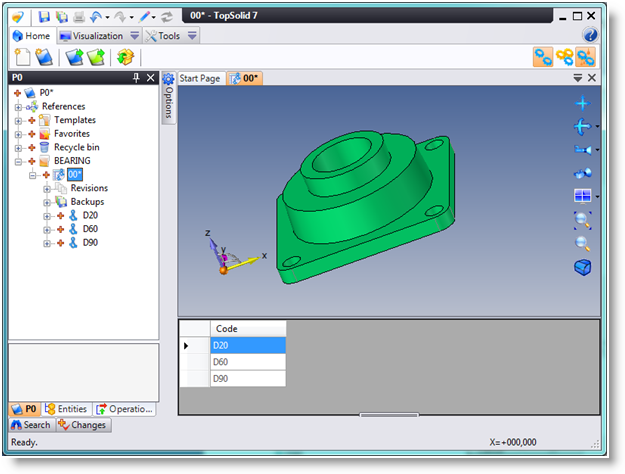Viewport: 625px width, 474px height.
Task: Pin the P0 project panel
Action: pos(136,78)
